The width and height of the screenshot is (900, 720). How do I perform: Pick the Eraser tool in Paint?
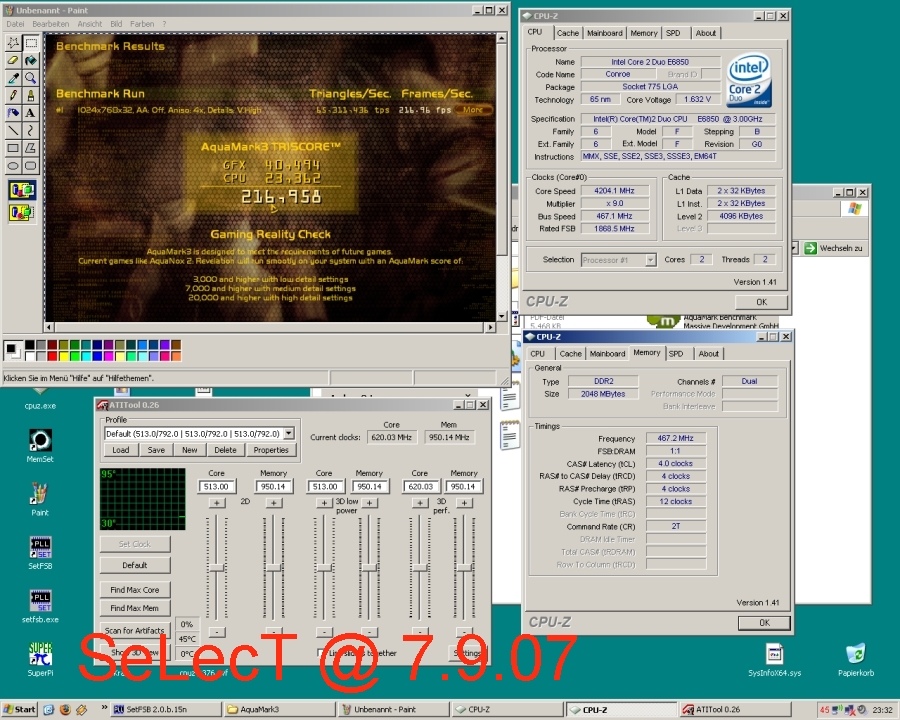(13, 60)
